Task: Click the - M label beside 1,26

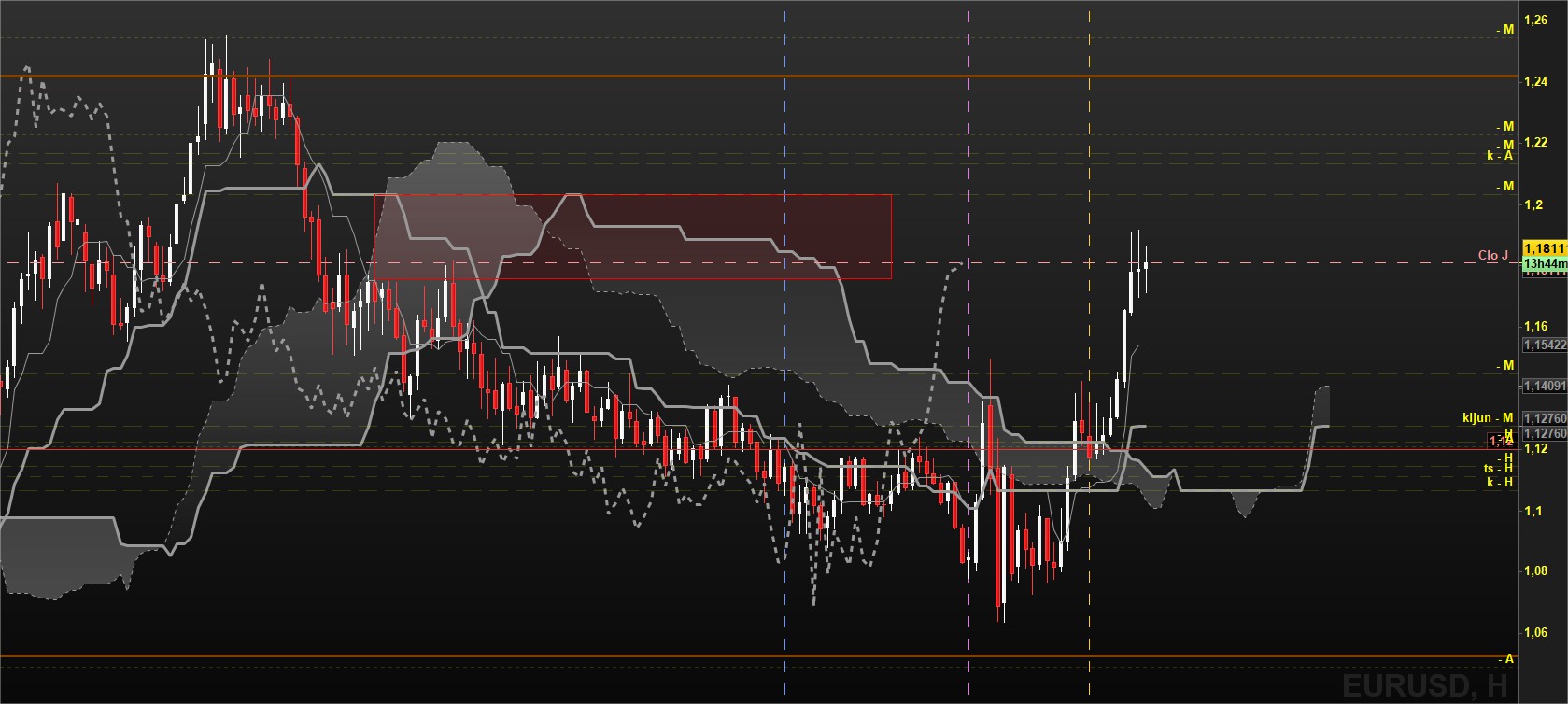Action: (x=1504, y=30)
